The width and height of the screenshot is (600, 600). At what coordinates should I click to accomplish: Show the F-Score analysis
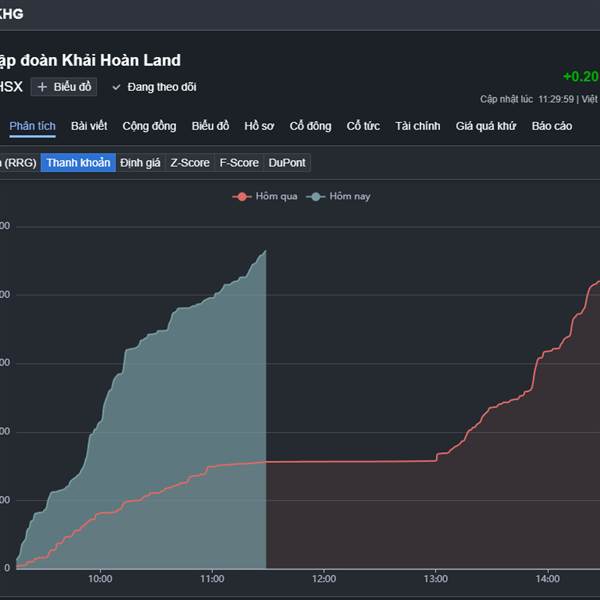239,162
